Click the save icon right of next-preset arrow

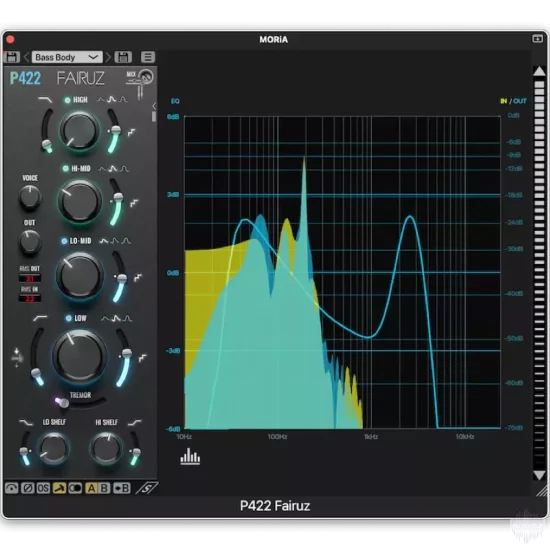tap(123, 57)
